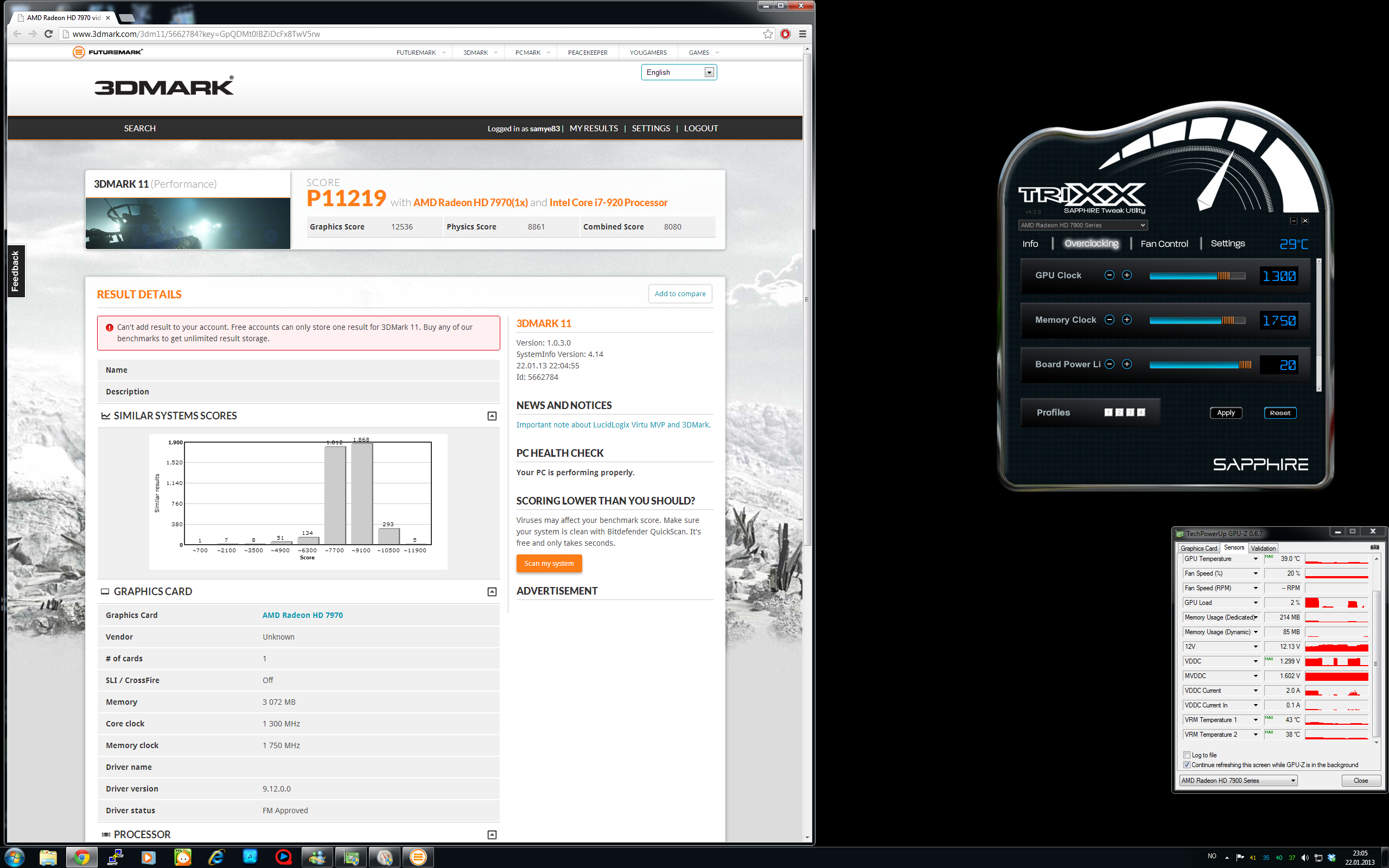Open Internet Explorer from the taskbar
The image size is (1389, 868).
[x=216, y=857]
